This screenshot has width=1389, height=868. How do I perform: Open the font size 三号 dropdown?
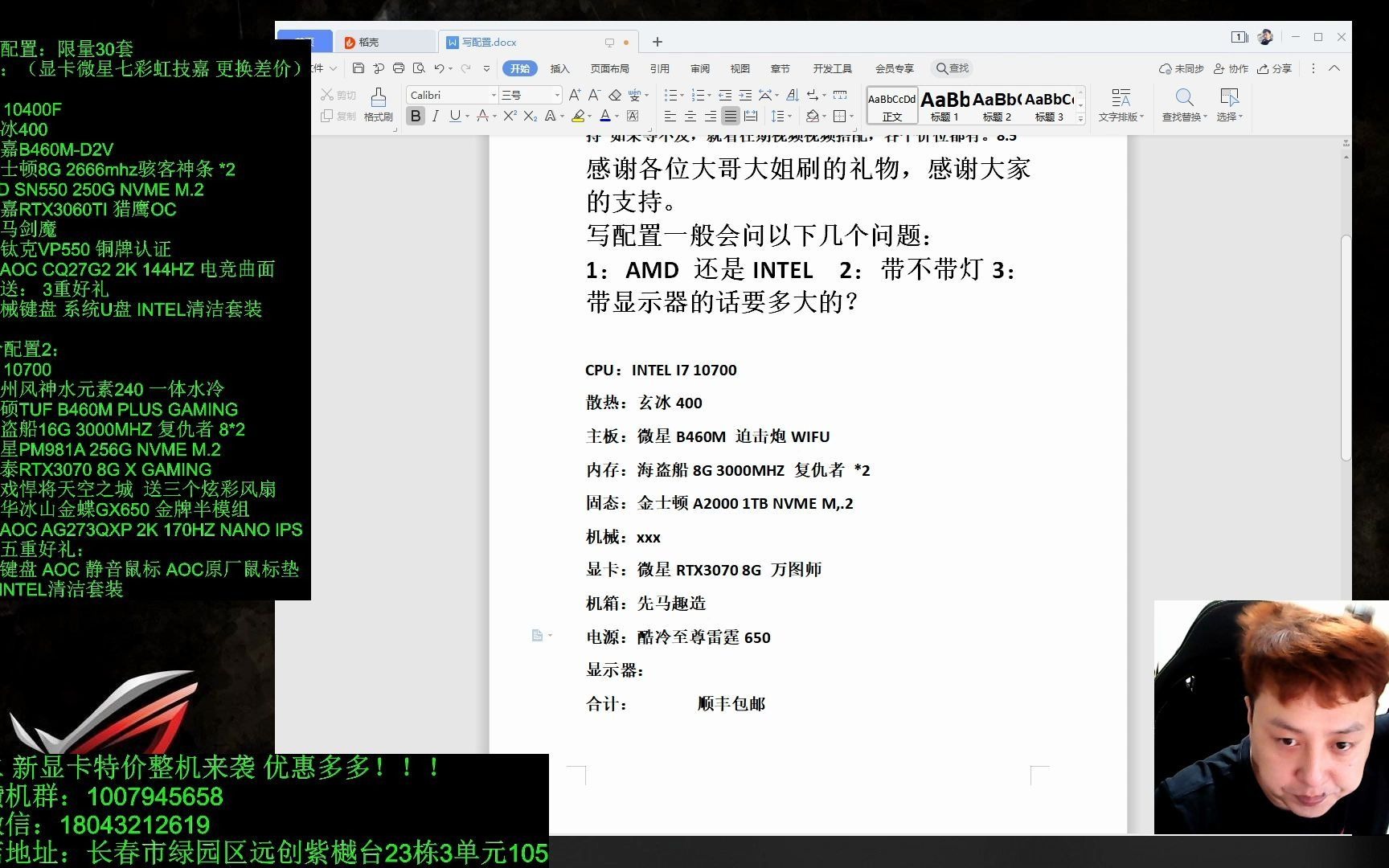coord(557,95)
